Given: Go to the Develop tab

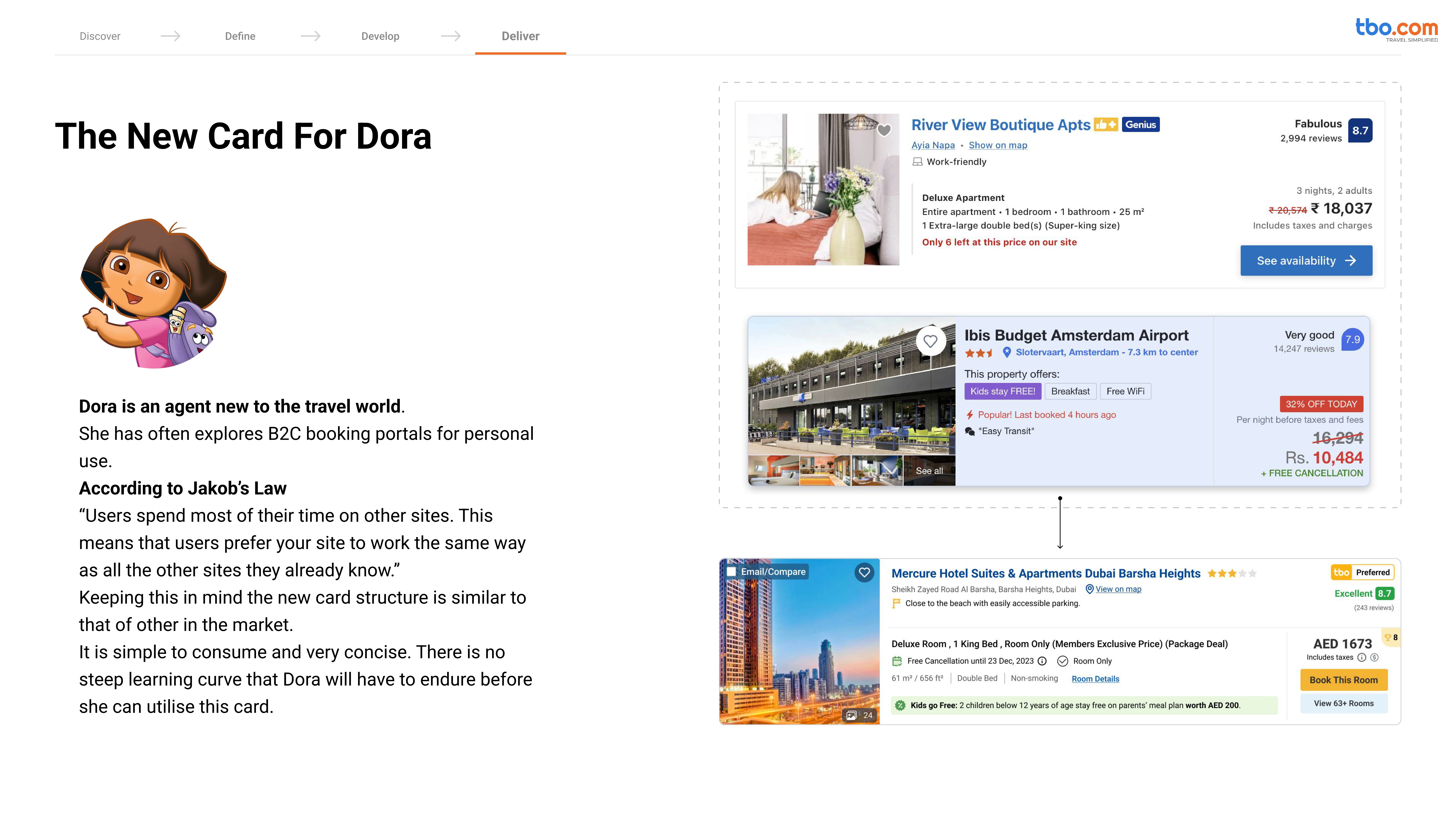Looking at the screenshot, I should coord(380,36).
